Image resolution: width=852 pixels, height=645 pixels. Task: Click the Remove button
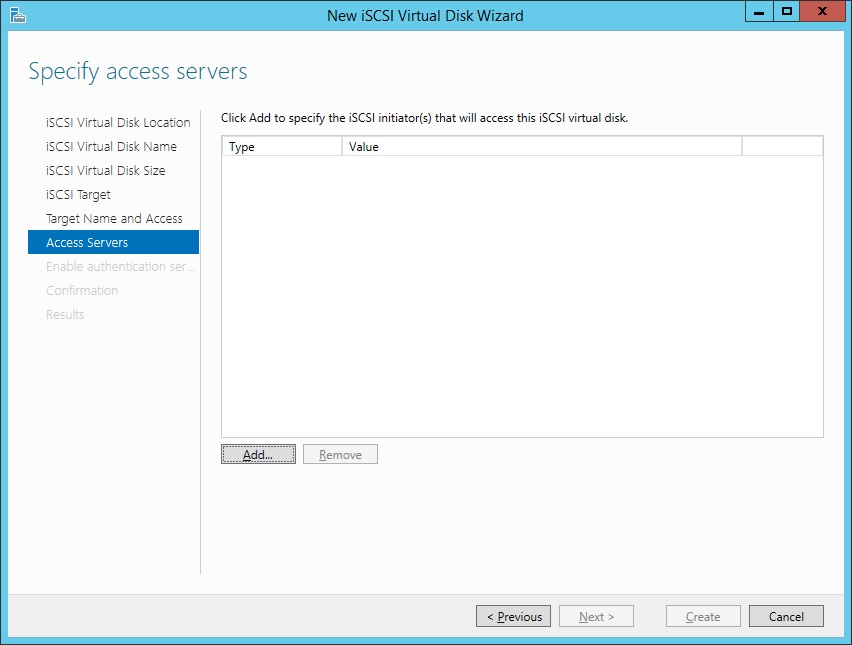pos(340,455)
